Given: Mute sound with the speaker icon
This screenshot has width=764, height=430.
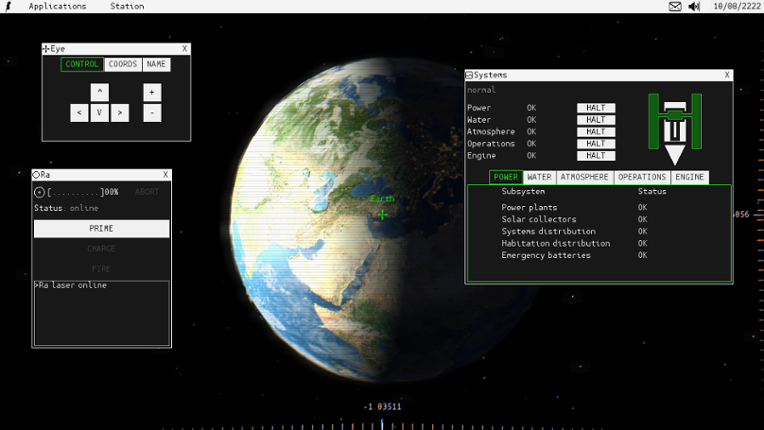Looking at the screenshot, I should click(x=695, y=6).
